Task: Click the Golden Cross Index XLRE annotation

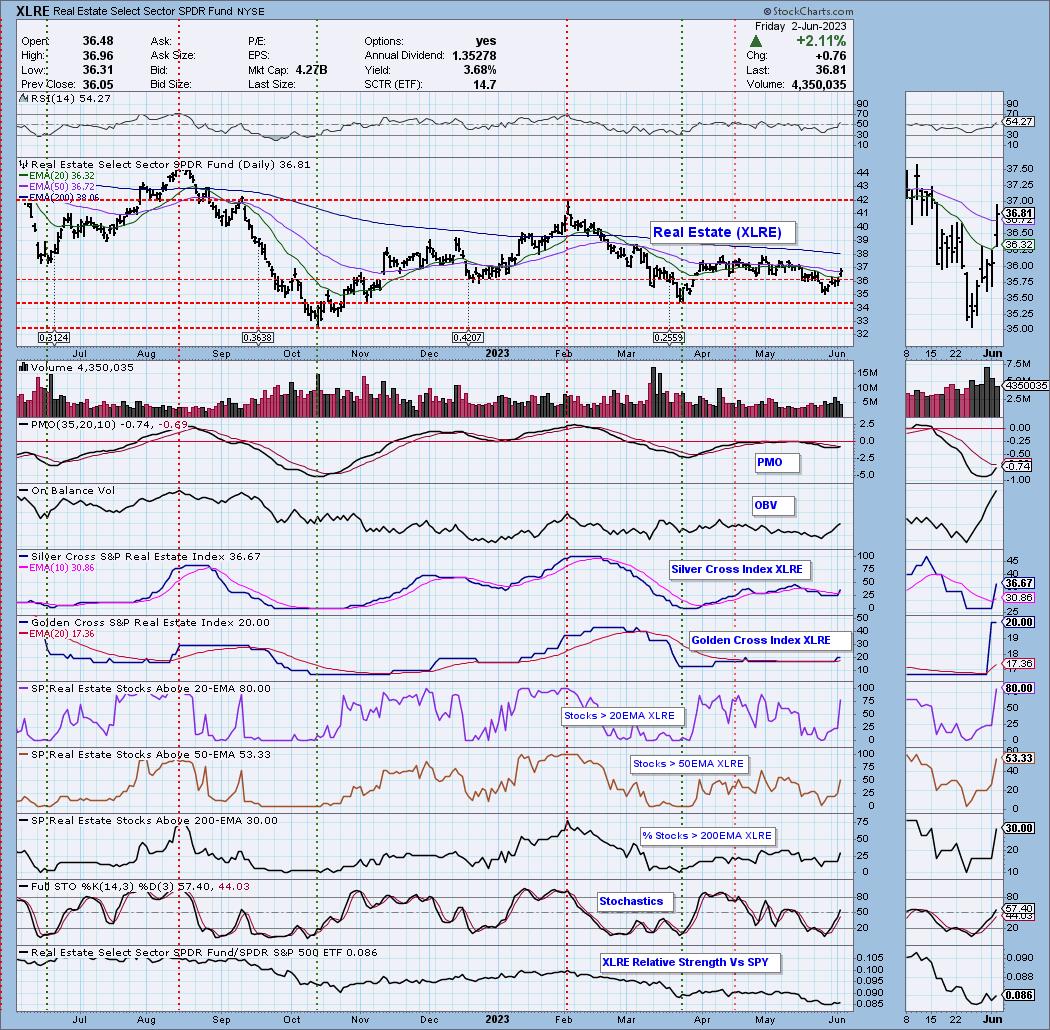Action: coord(769,640)
